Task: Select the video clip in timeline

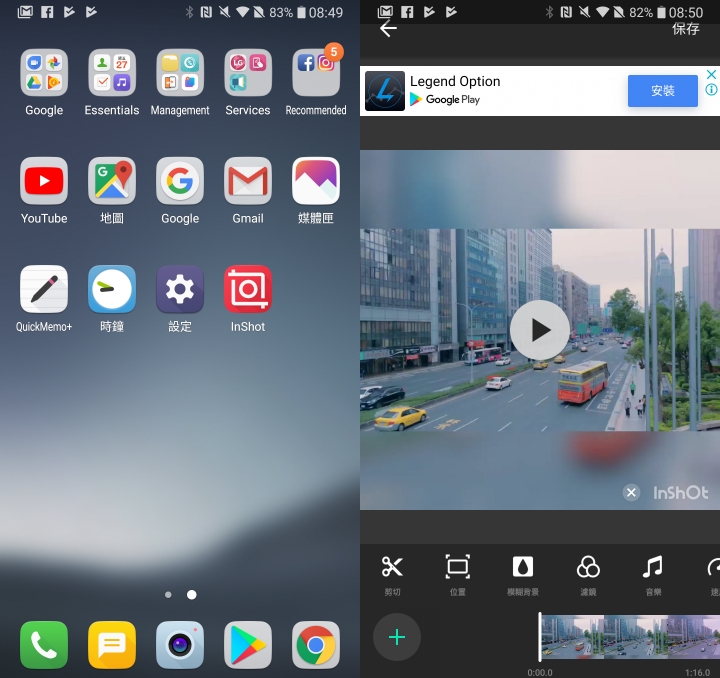Action: pyautogui.click(x=630, y=637)
